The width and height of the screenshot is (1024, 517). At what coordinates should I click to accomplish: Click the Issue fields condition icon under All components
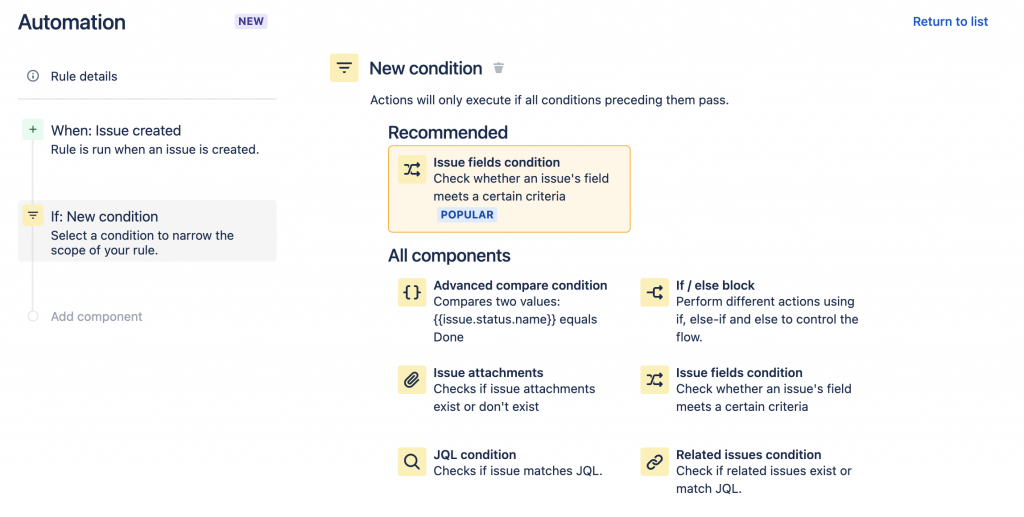click(x=655, y=379)
